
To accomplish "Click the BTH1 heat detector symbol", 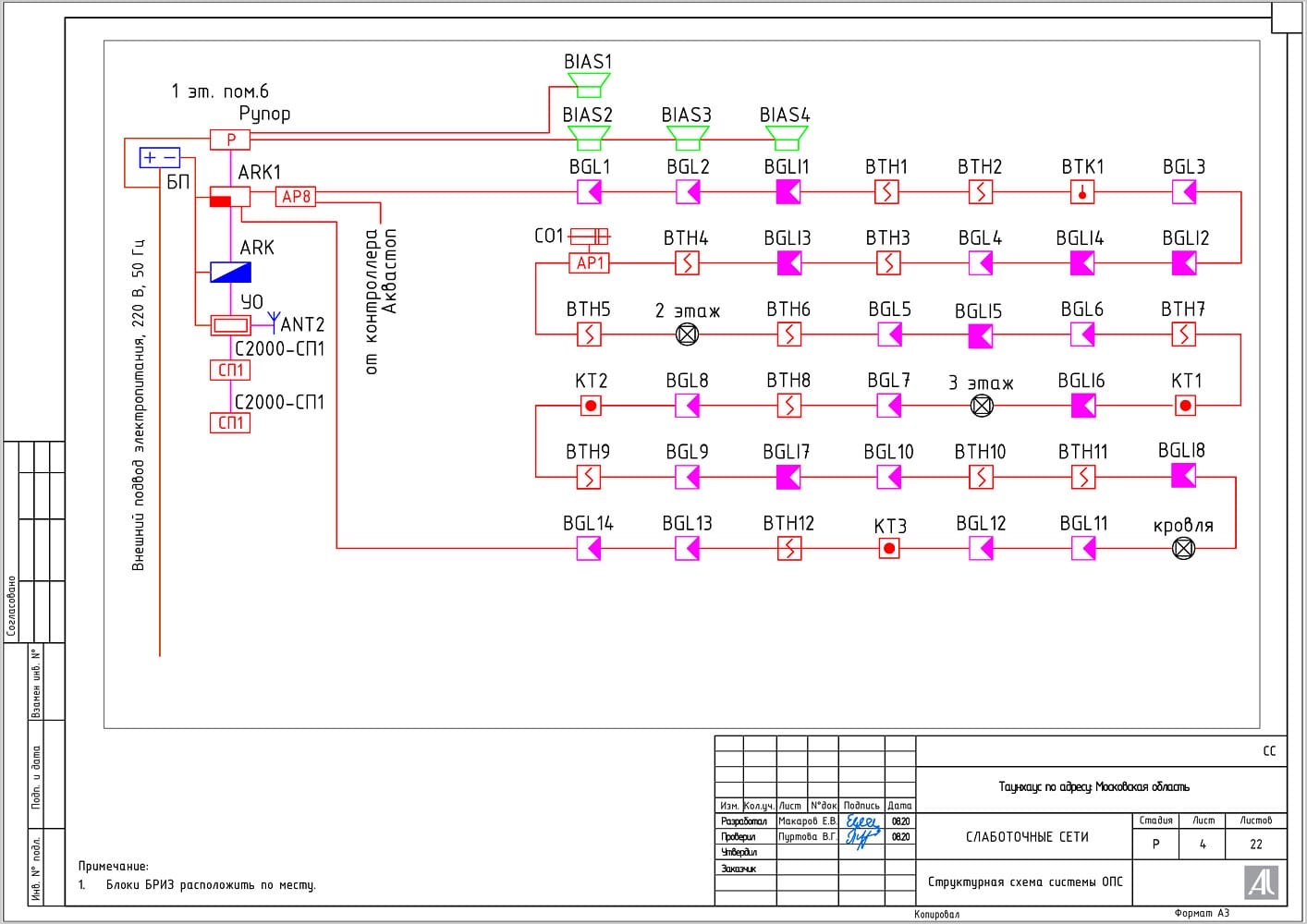I will (x=886, y=192).
